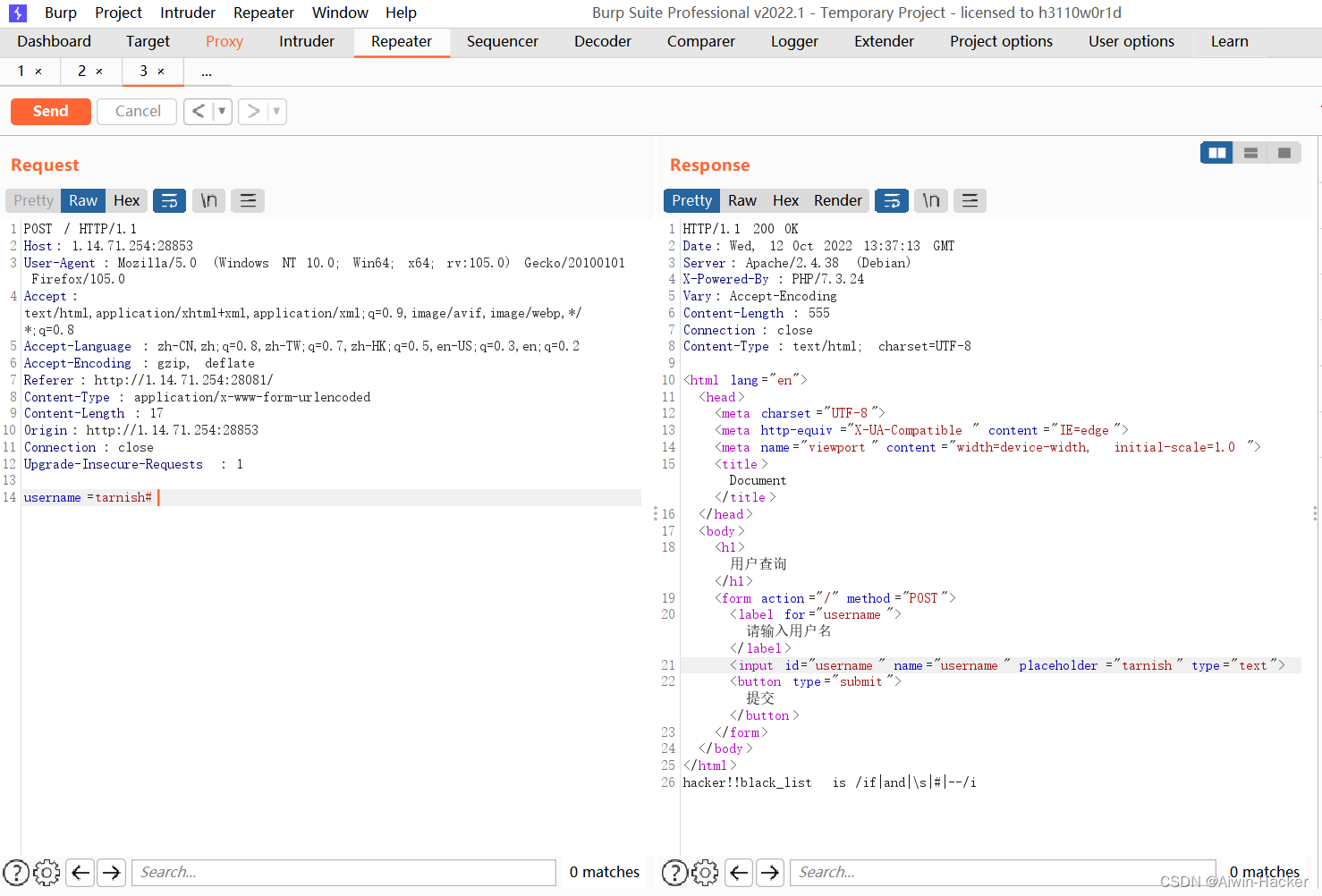This screenshot has width=1322, height=896.
Task: Open Response search settings gear
Action: tap(705, 872)
